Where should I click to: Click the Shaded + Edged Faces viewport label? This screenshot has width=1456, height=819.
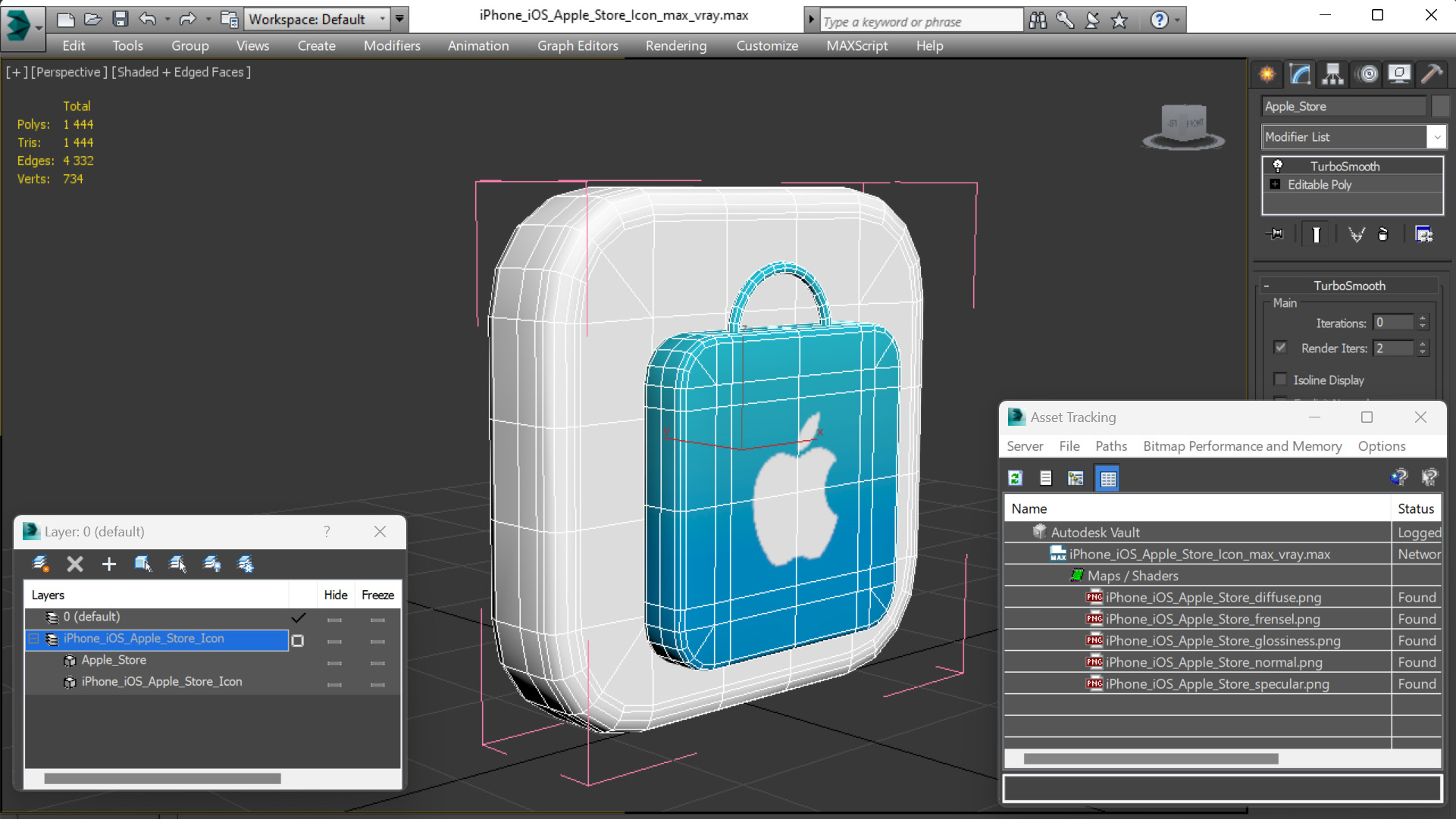[x=181, y=72]
